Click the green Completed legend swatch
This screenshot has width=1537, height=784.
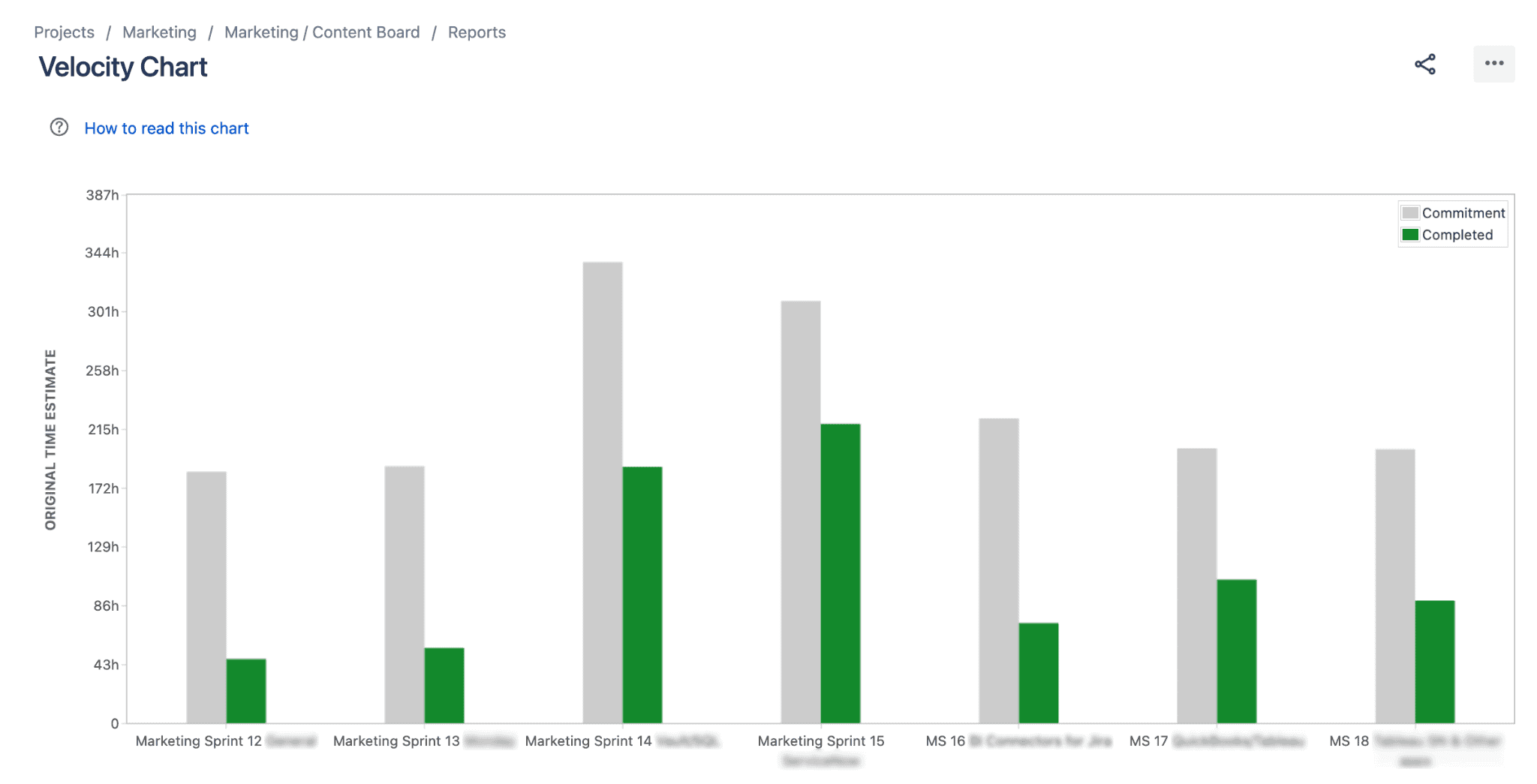1409,234
